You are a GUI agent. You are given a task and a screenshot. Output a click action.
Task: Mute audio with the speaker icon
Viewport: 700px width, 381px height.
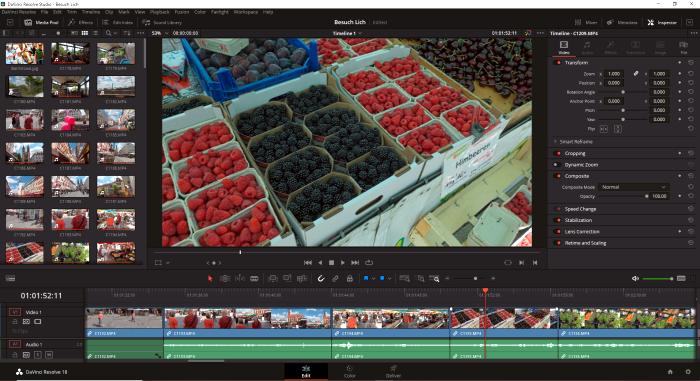click(635, 278)
